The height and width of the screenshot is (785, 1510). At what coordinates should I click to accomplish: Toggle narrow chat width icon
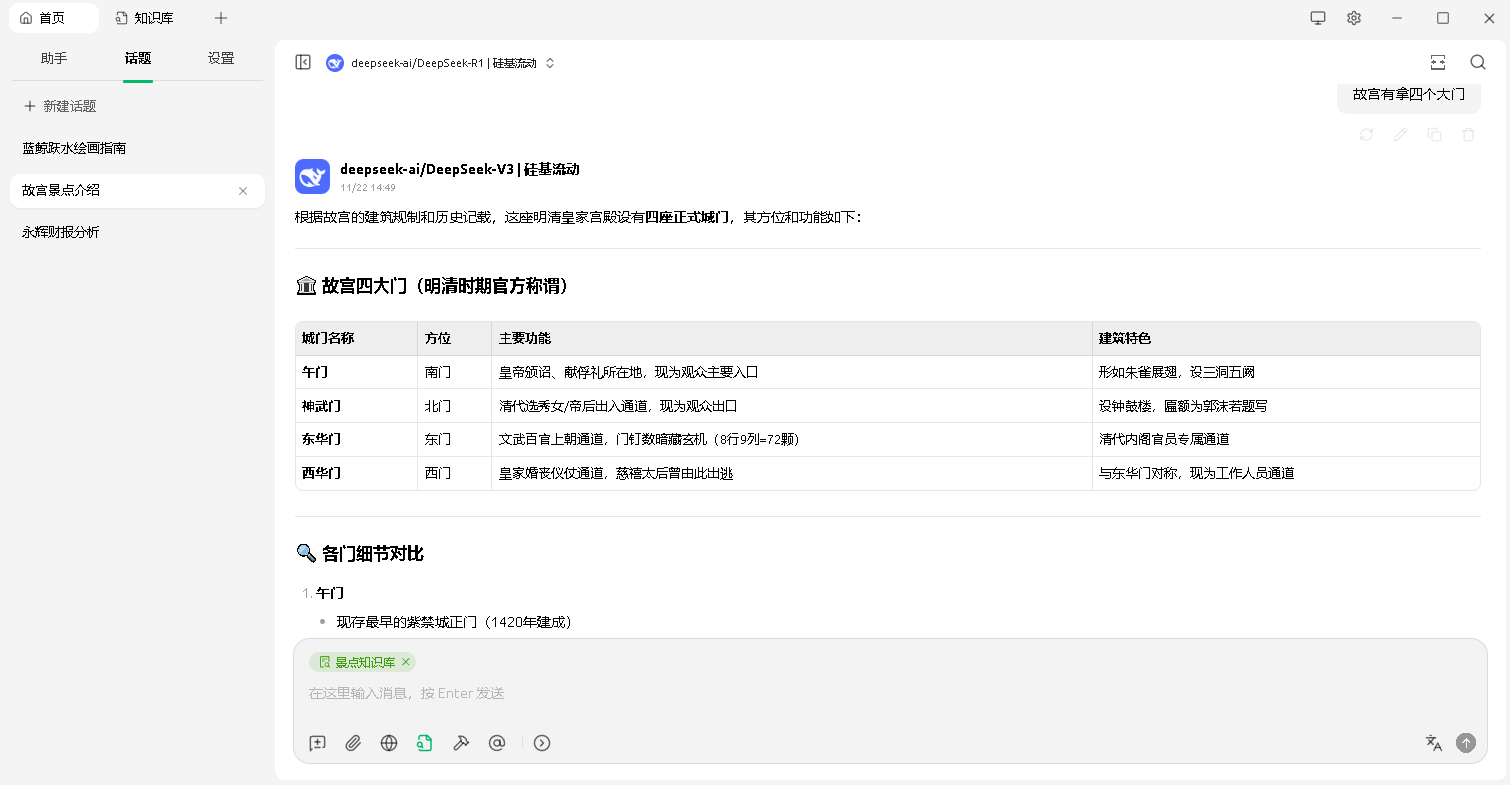(1438, 62)
